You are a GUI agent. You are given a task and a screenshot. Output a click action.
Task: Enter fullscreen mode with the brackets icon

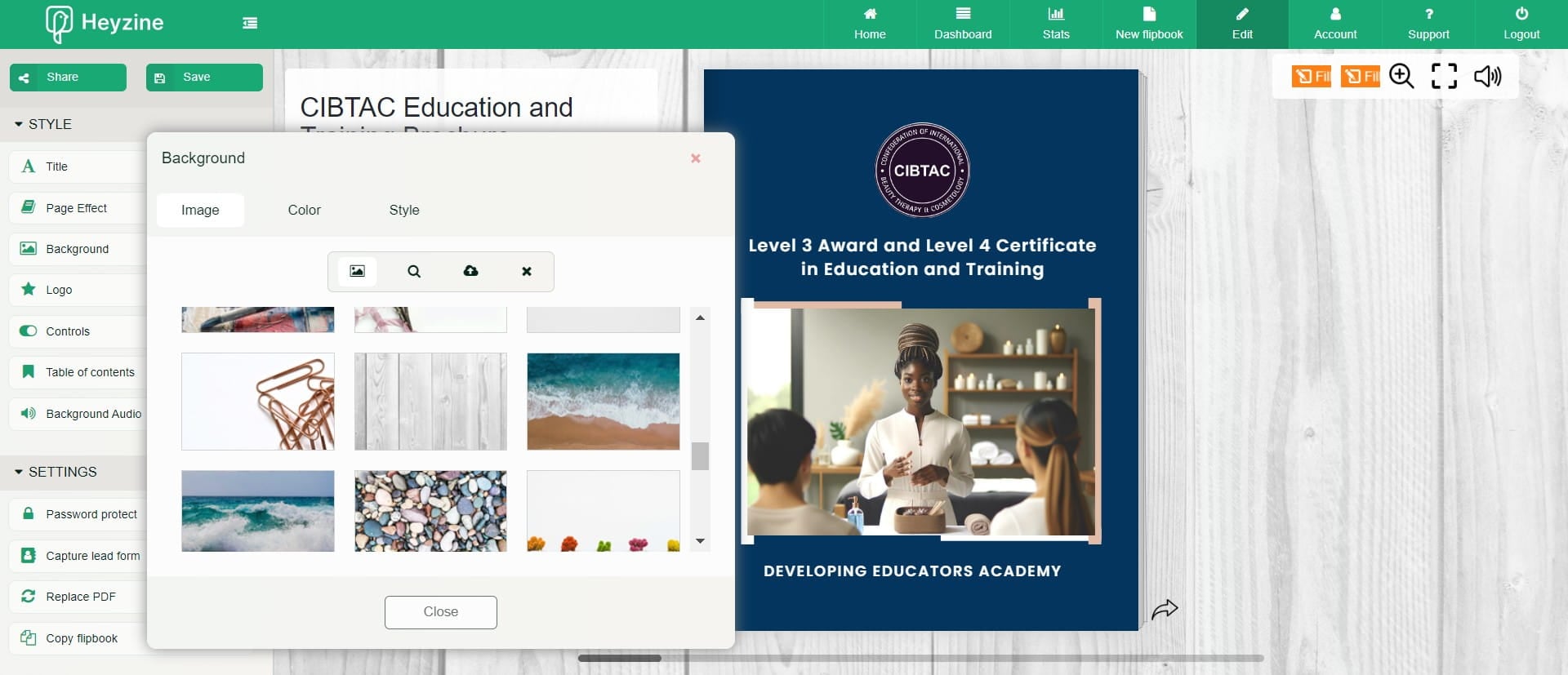pos(1444,76)
